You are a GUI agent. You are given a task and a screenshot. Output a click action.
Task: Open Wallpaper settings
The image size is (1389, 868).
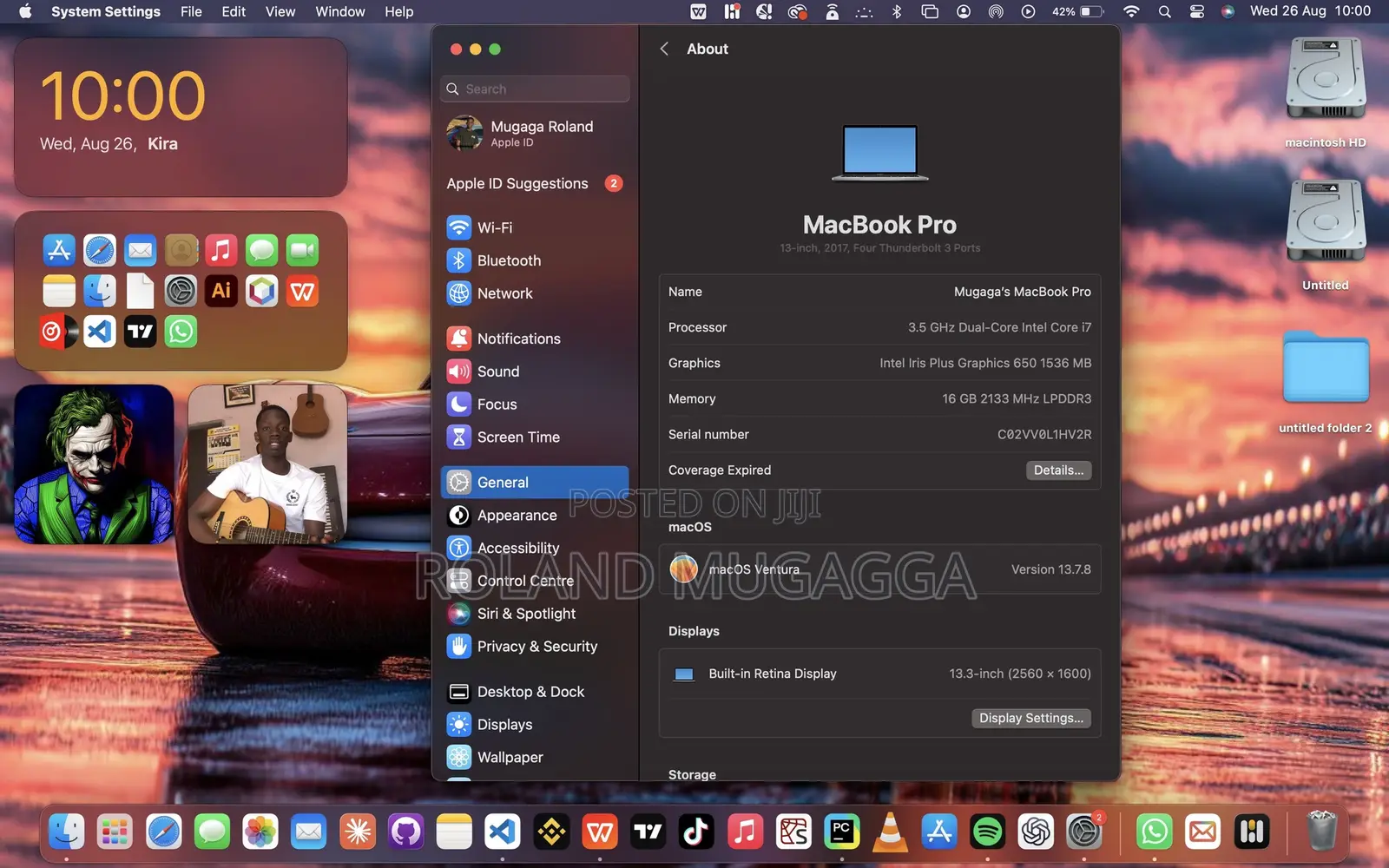point(535,758)
